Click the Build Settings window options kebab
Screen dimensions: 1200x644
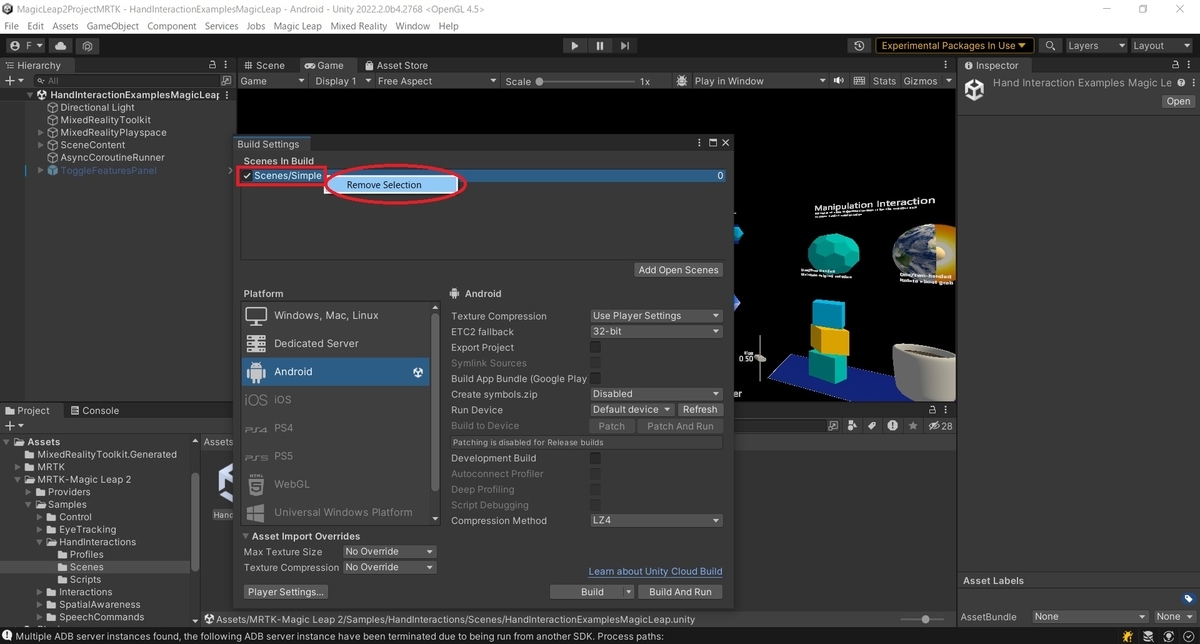tap(700, 144)
